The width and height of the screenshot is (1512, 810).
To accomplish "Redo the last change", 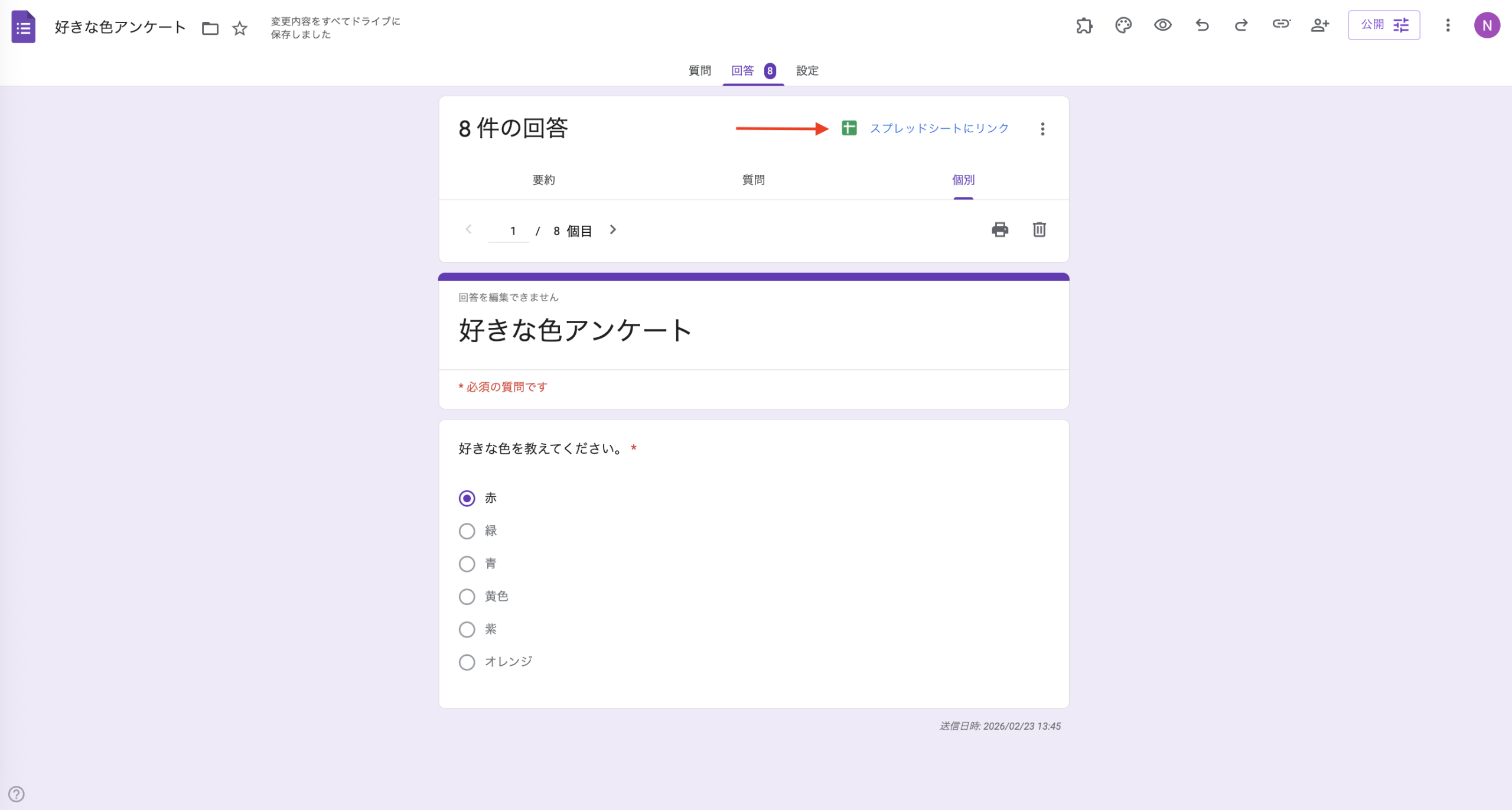I will click(1241, 25).
